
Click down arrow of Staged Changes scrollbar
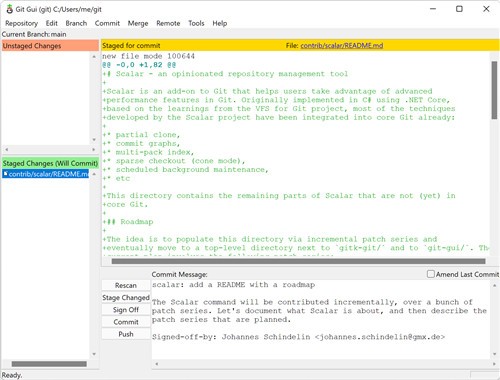(94, 354)
